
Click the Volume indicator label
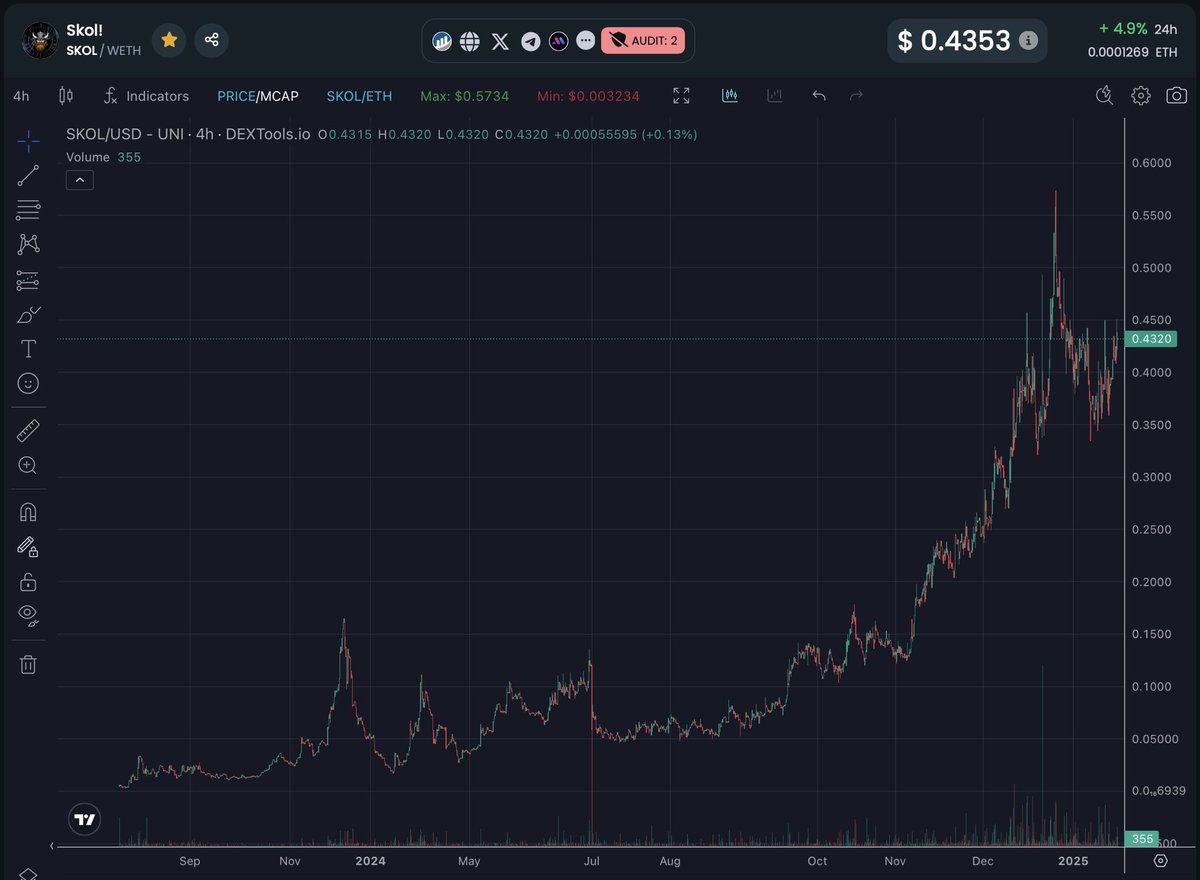pyautogui.click(x=88, y=157)
